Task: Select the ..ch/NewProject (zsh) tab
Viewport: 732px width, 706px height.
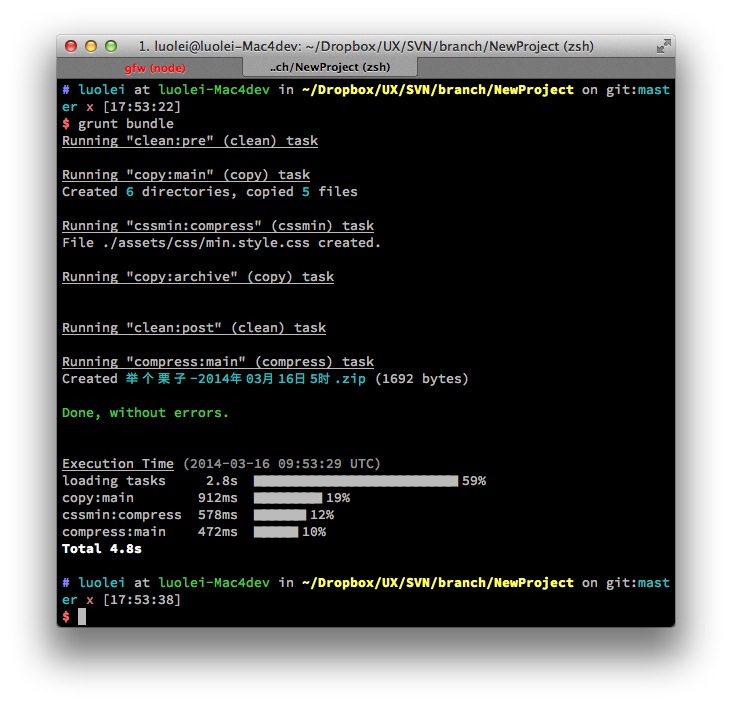Action: tap(329, 68)
